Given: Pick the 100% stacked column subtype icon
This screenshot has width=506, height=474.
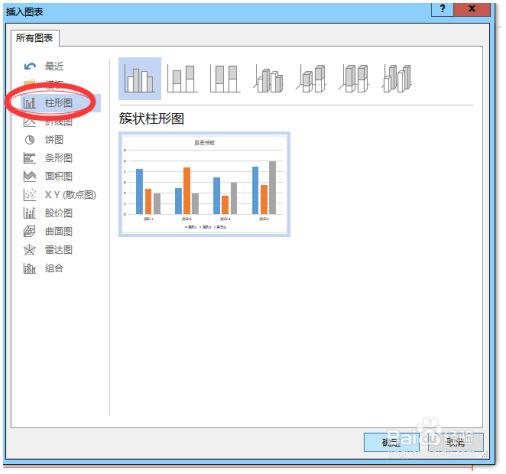Looking at the screenshot, I should (225, 79).
